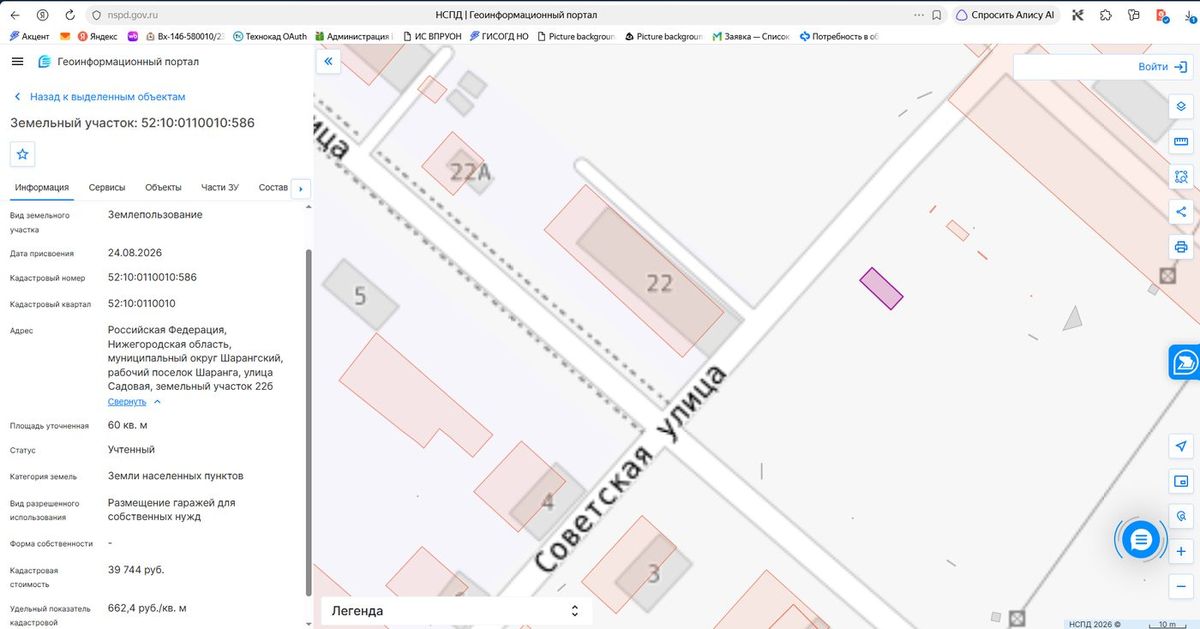Image resolution: width=1200 pixels, height=629 pixels.
Task: Open the Сервисы tab
Action: point(107,187)
